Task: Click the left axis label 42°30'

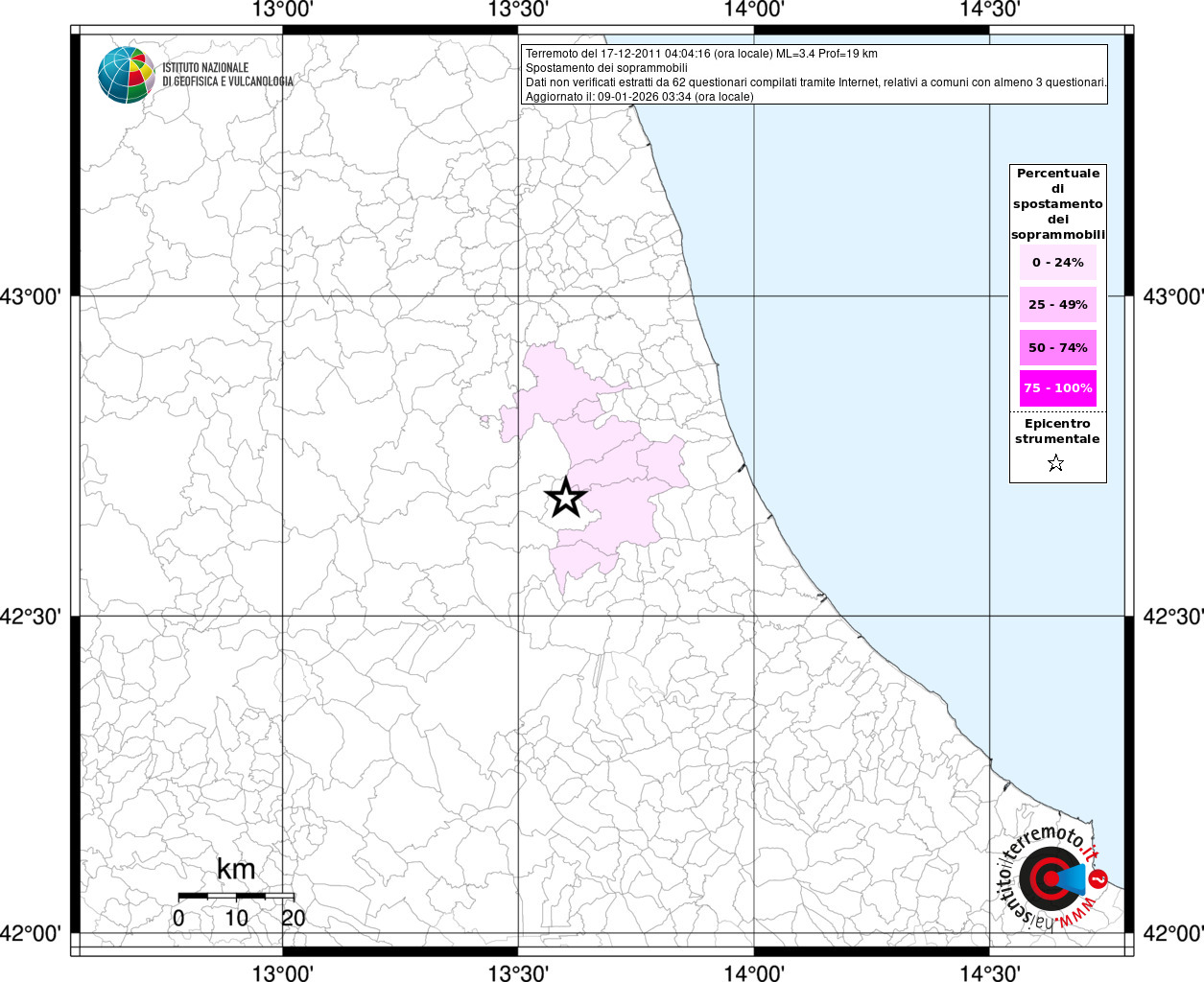Action: coord(31,616)
